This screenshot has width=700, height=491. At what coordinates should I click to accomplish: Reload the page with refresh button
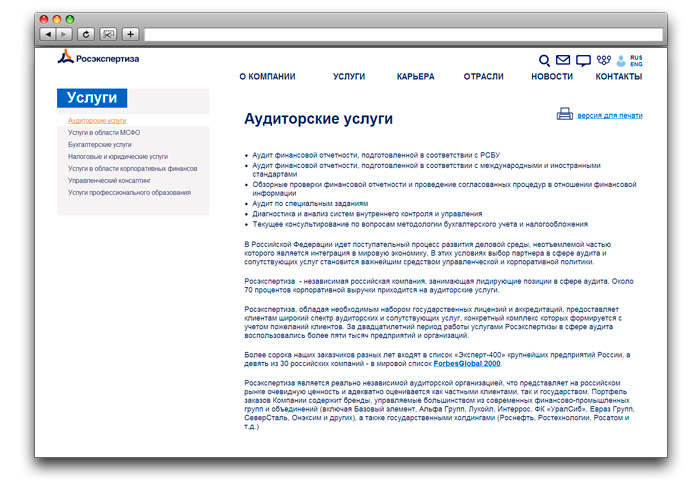(x=85, y=34)
